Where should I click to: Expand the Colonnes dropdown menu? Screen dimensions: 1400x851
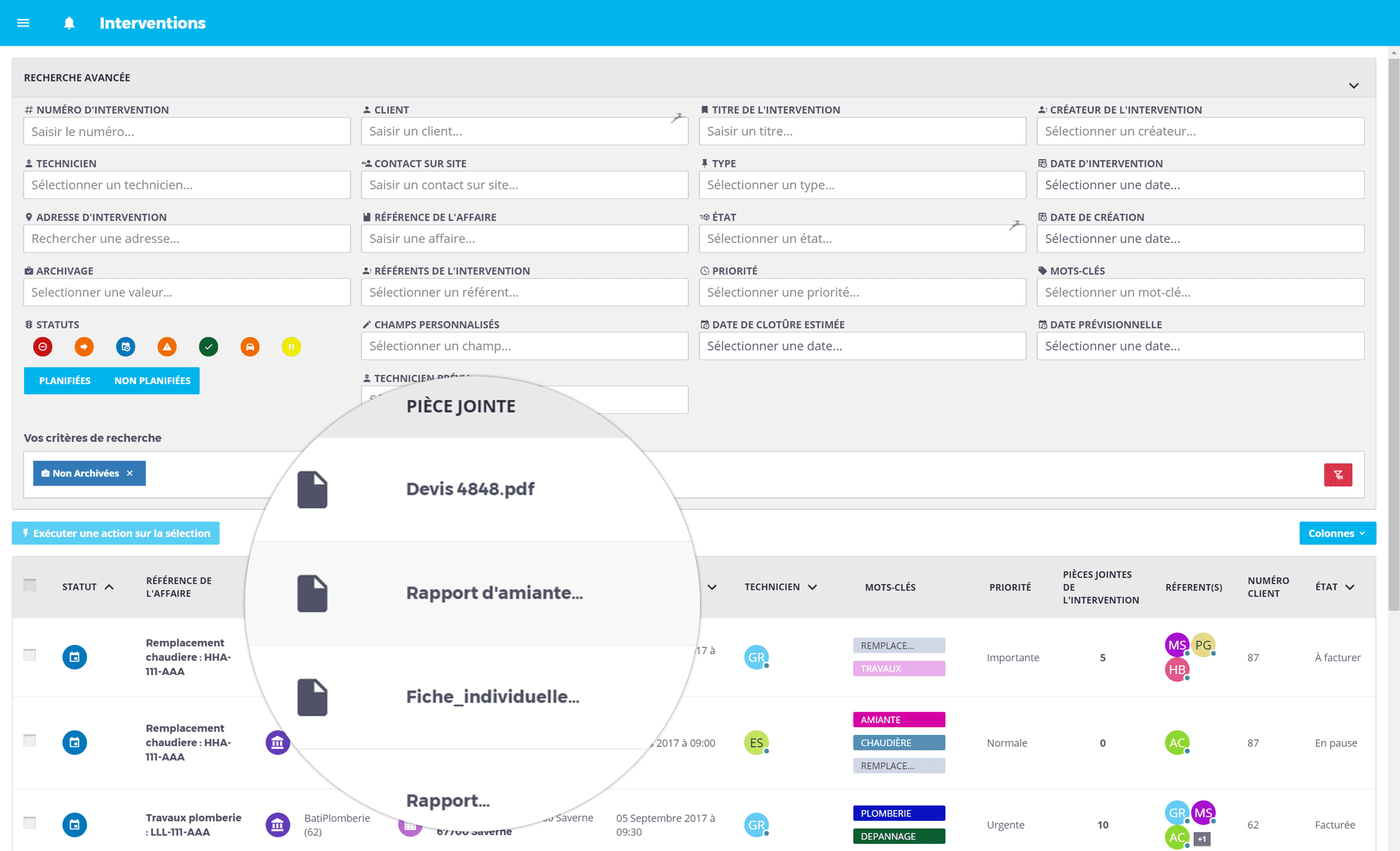click(1334, 532)
